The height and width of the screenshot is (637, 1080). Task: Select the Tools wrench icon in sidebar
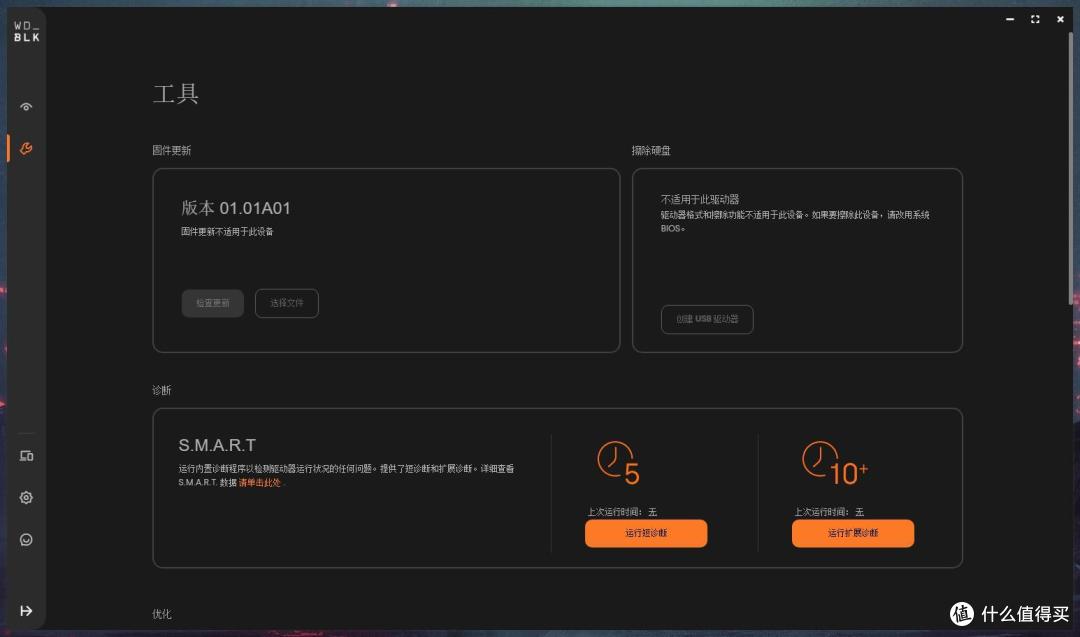point(26,148)
